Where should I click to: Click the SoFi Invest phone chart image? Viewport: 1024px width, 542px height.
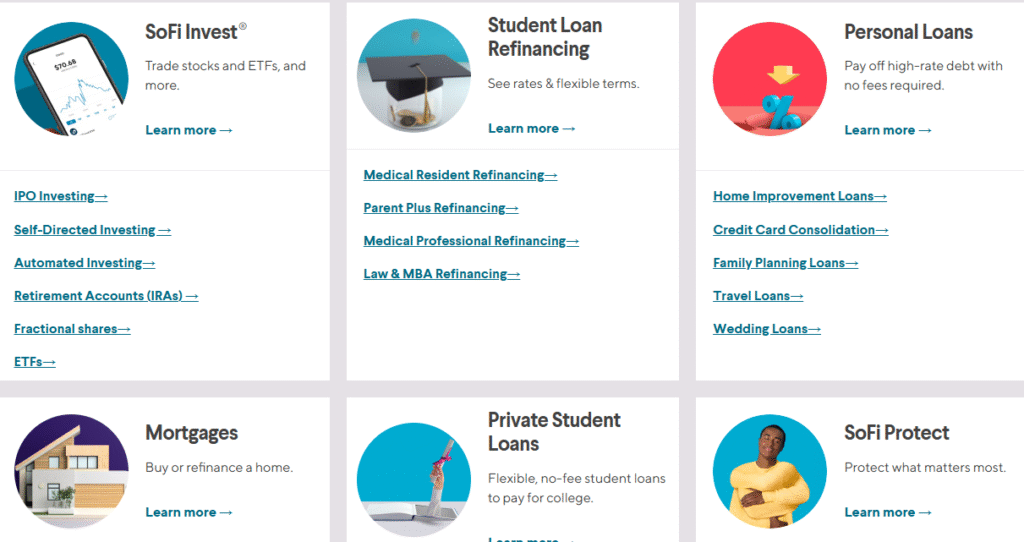71,79
